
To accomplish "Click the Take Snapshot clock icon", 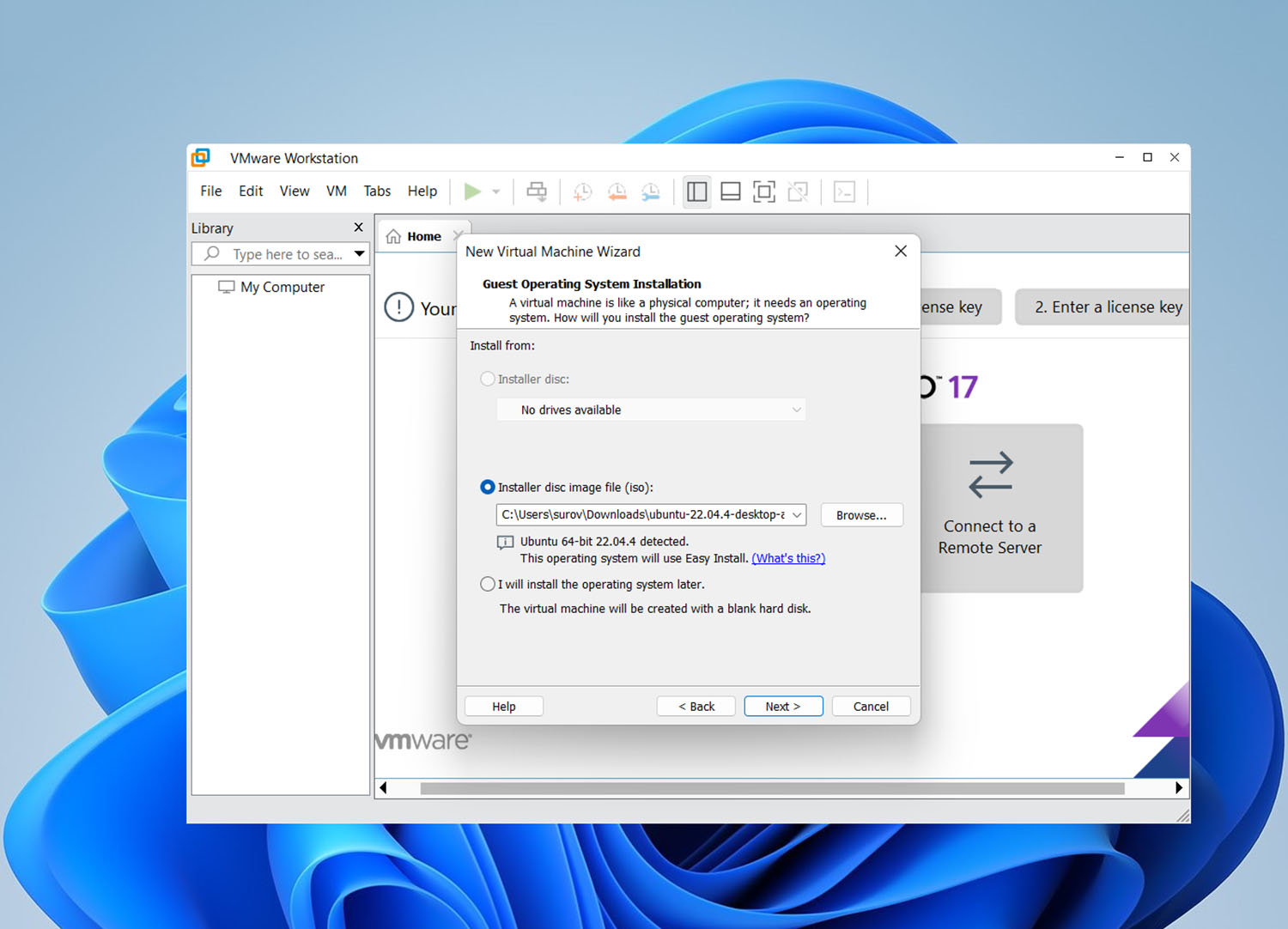I will click(x=583, y=191).
